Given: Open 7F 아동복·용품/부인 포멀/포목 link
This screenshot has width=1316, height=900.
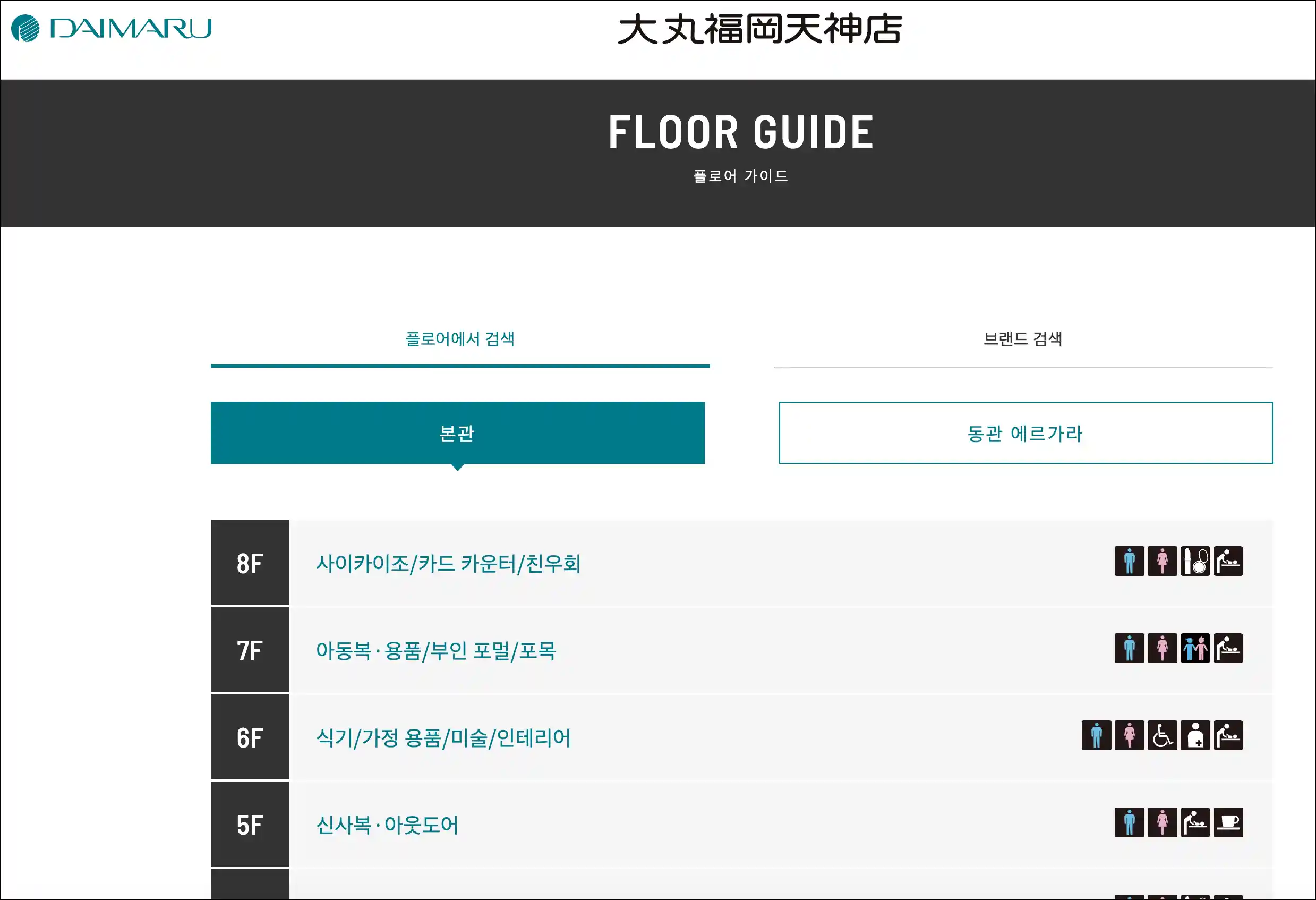Looking at the screenshot, I should coord(435,651).
